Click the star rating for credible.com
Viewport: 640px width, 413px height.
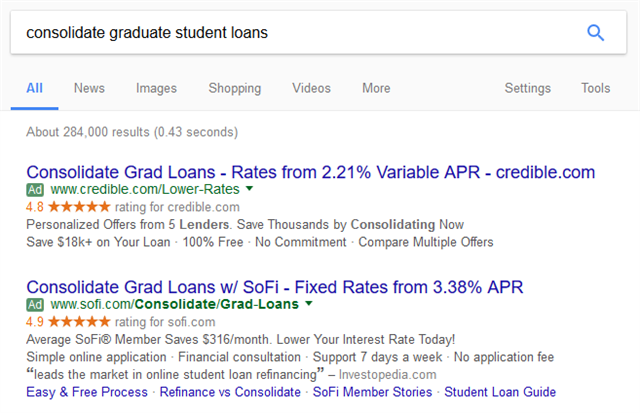(x=79, y=206)
